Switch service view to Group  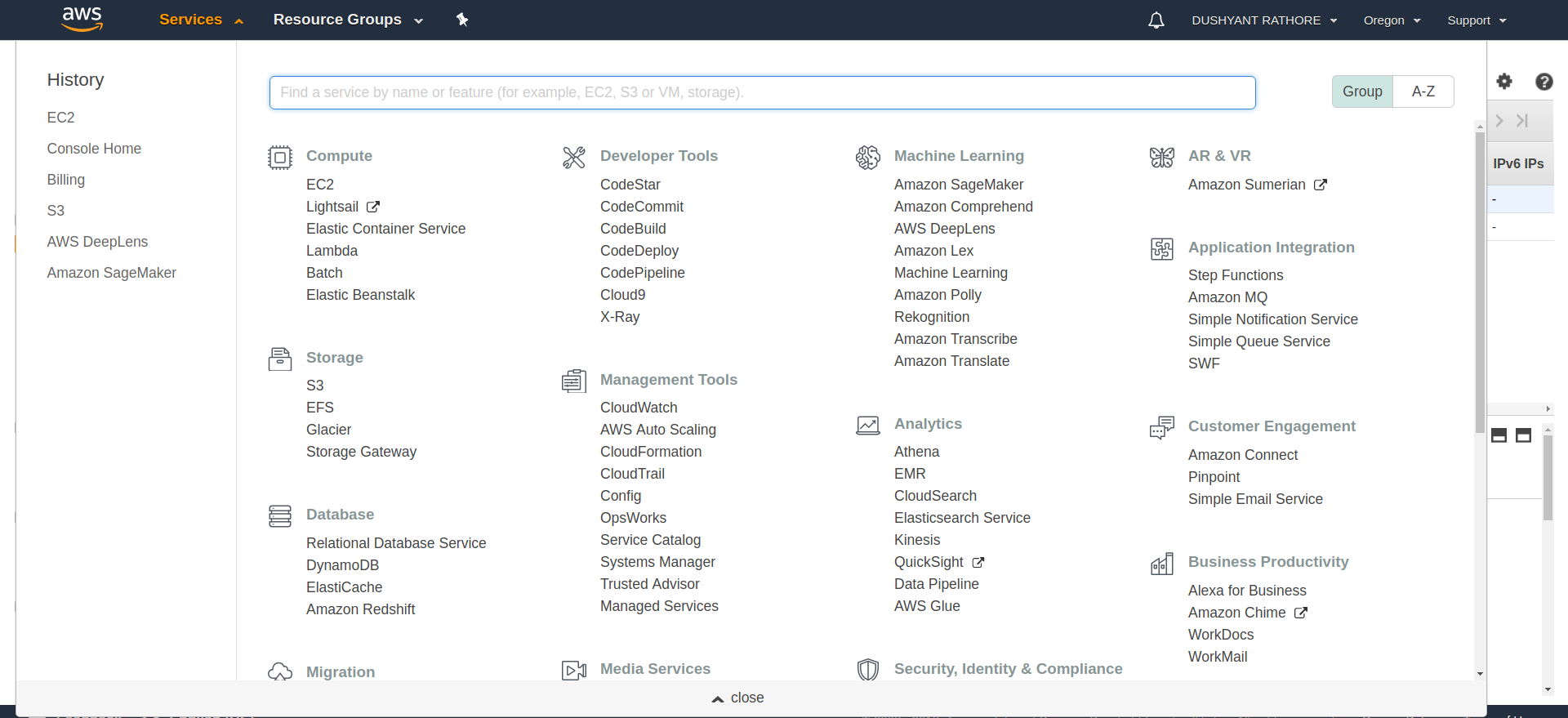click(1362, 91)
